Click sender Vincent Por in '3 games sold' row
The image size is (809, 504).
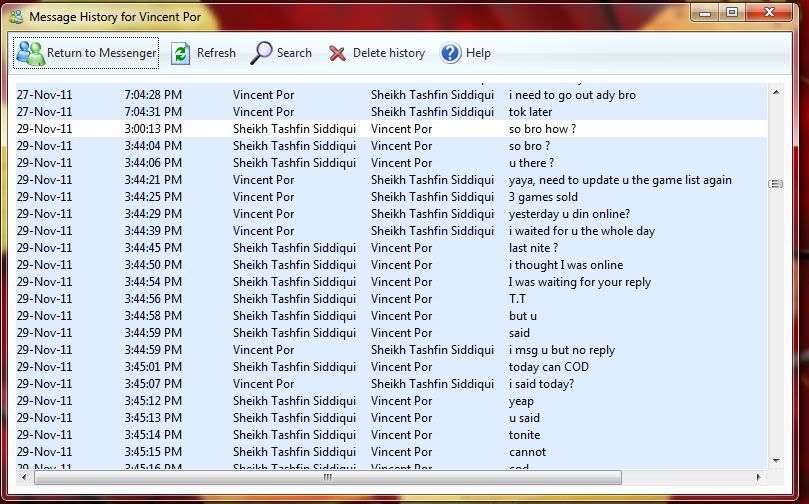(263, 197)
